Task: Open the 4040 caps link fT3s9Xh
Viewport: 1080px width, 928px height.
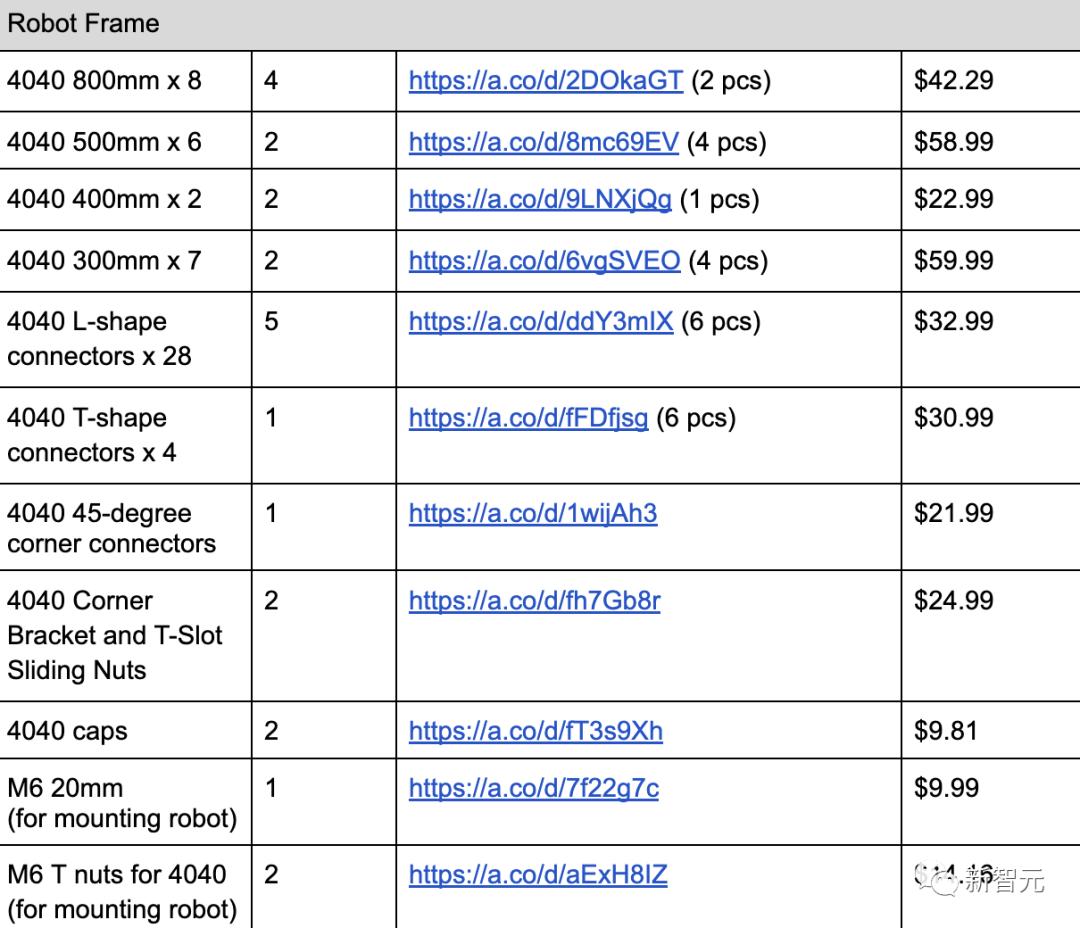Action: [x=535, y=731]
